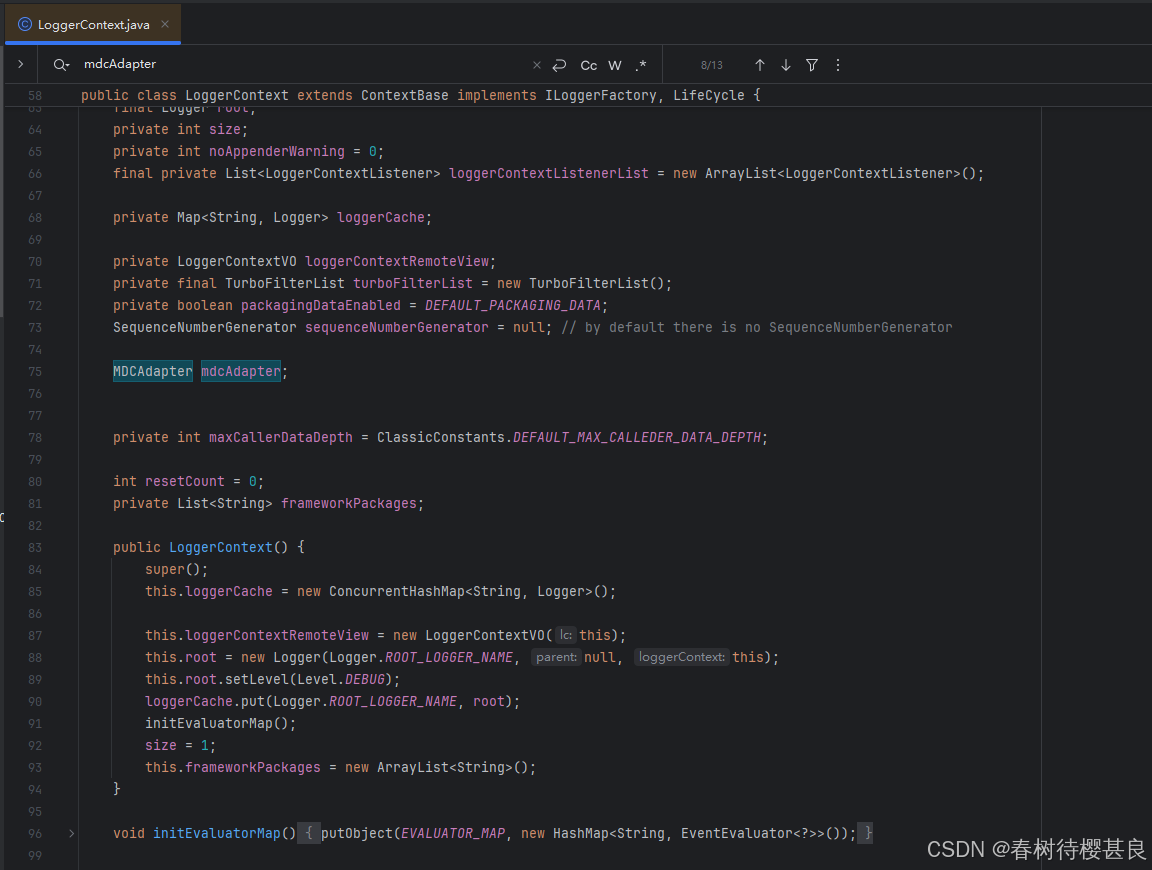Toggle Regex (.*) search option
The height and width of the screenshot is (870, 1152).
(x=641, y=65)
